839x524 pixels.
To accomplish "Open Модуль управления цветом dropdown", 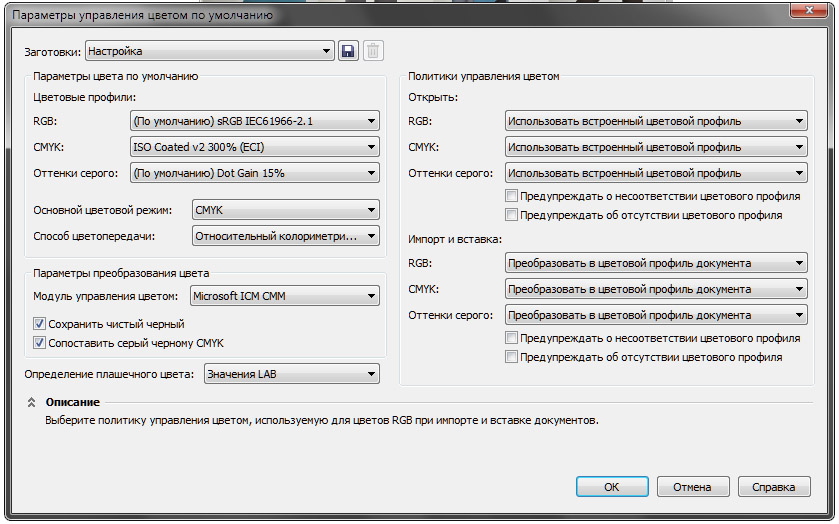I will pyautogui.click(x=285, y=296).
